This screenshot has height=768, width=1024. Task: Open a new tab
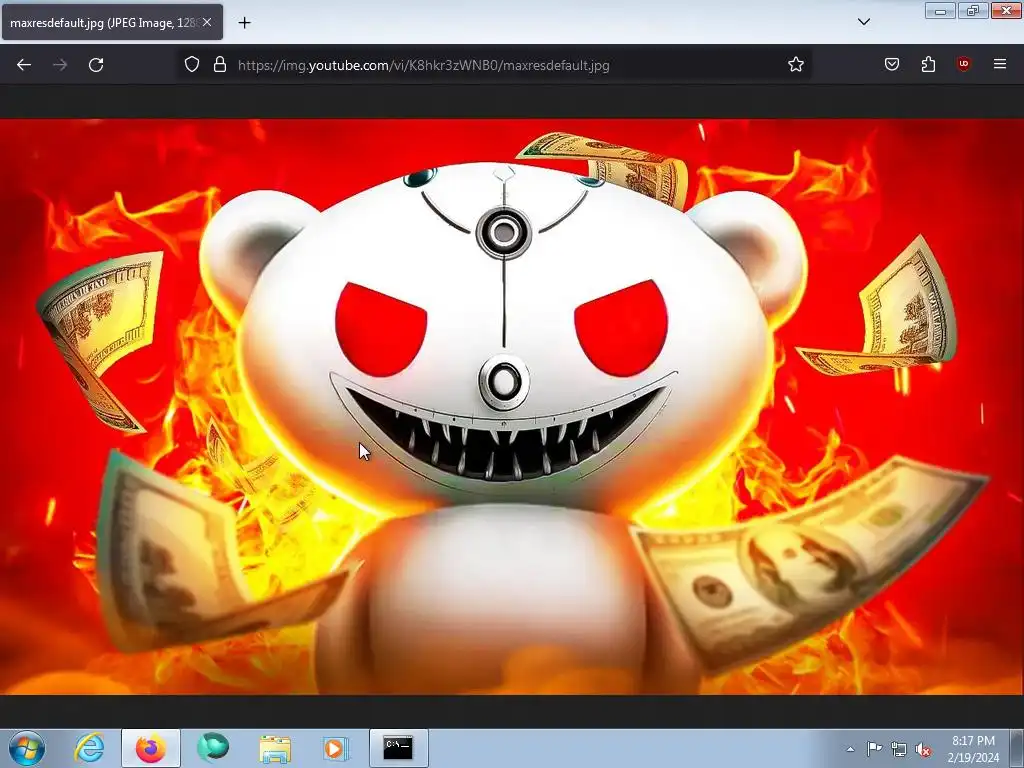pyautogui.click(x=244, y=23)
